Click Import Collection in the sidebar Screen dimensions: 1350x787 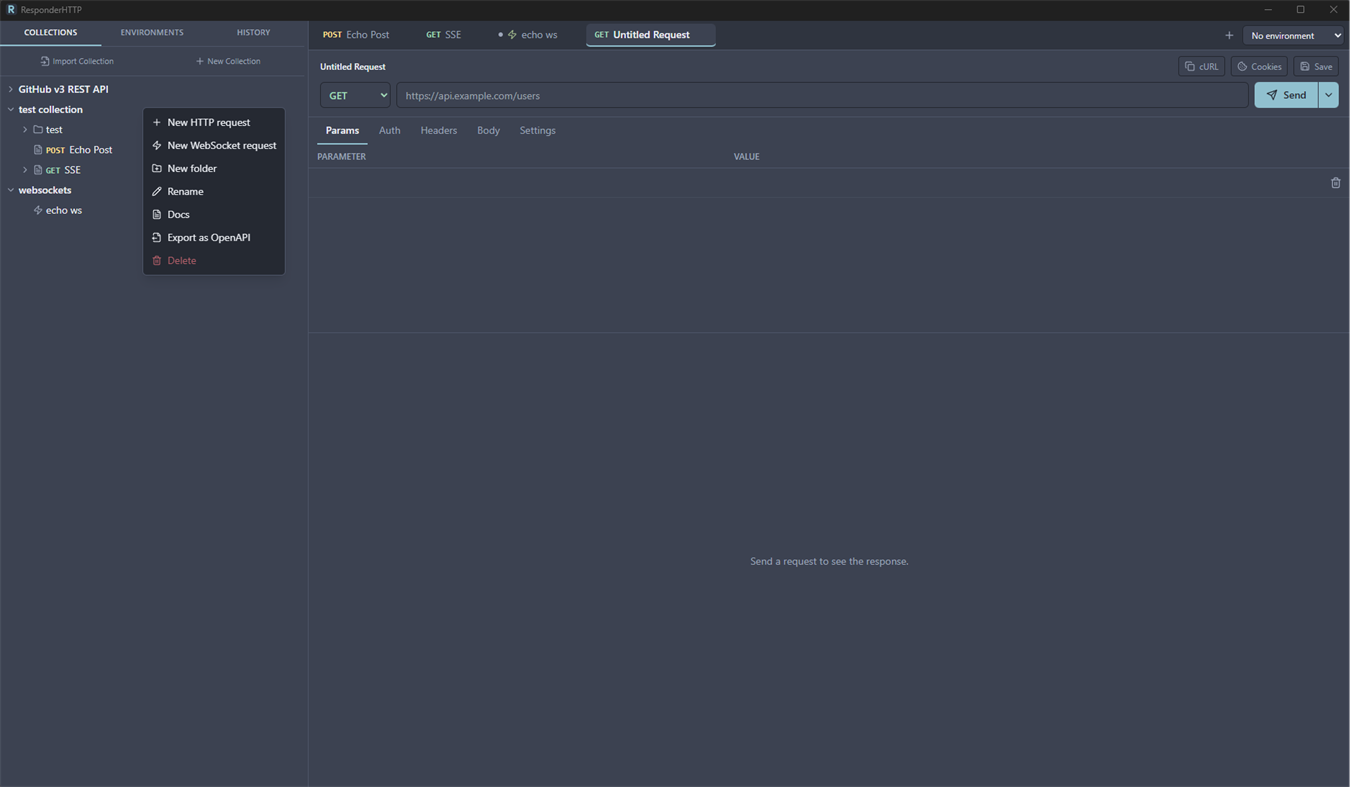pyautogui.click(x=77, y=61)
